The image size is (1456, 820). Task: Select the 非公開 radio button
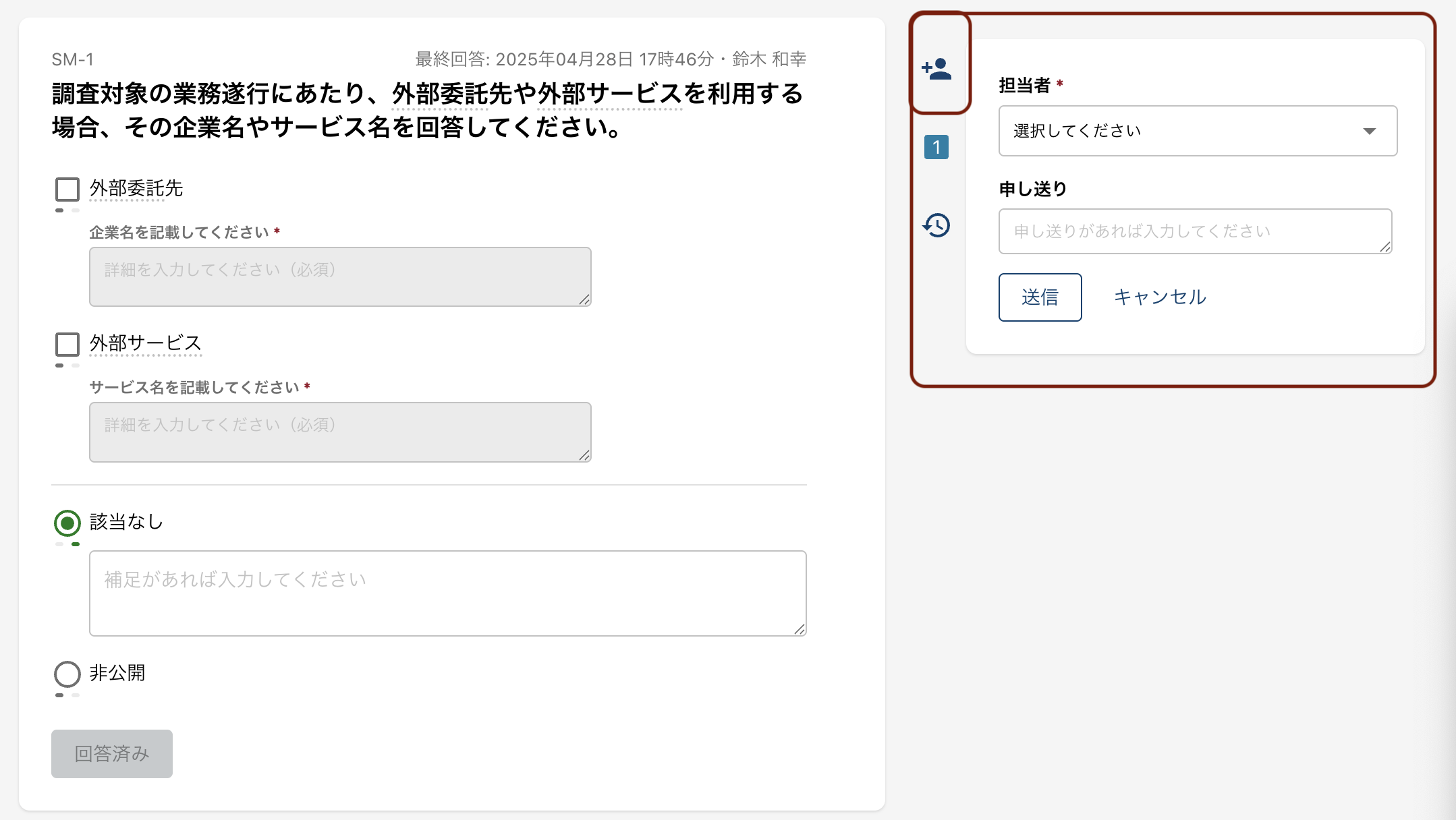point(67,674)
